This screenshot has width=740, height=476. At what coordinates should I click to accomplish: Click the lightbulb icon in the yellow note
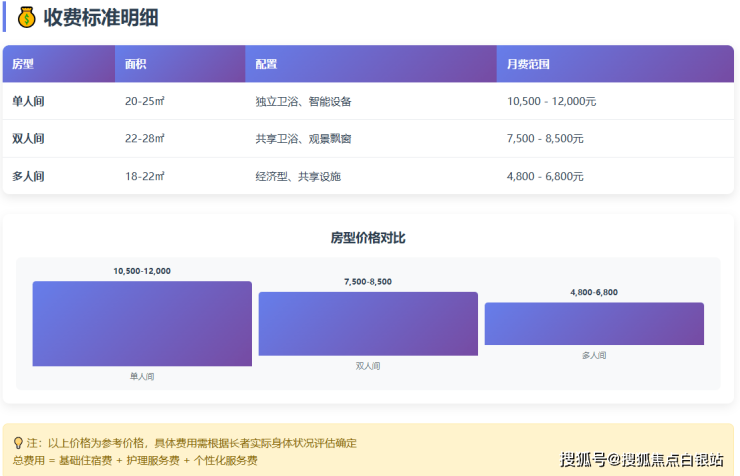(x=18, y=442)
